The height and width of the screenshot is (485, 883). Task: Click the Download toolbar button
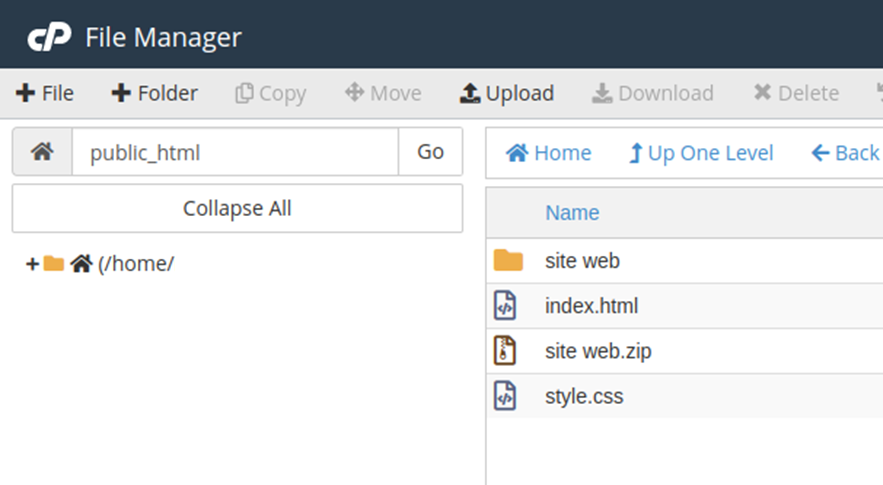point(652,93)
